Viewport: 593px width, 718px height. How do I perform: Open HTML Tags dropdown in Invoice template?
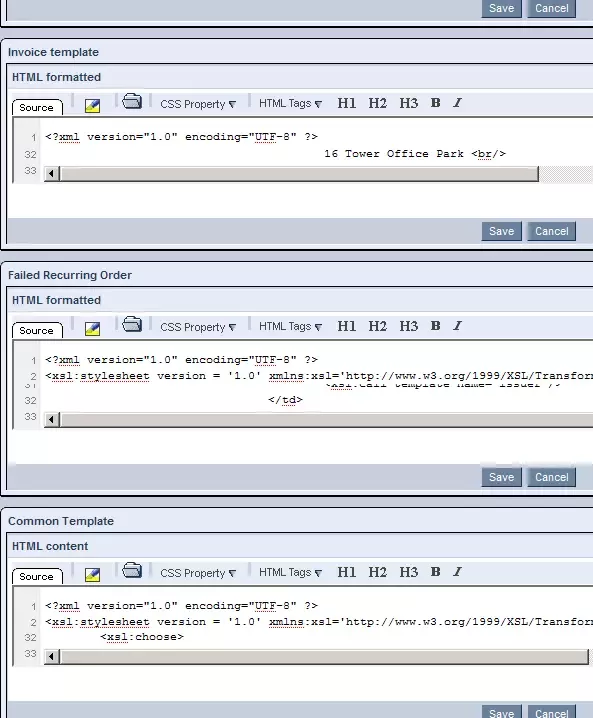click(290, 103)
